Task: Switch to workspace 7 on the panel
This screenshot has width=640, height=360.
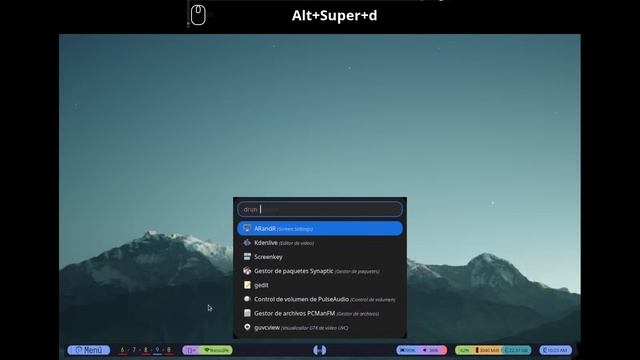Action: [134, 350]
